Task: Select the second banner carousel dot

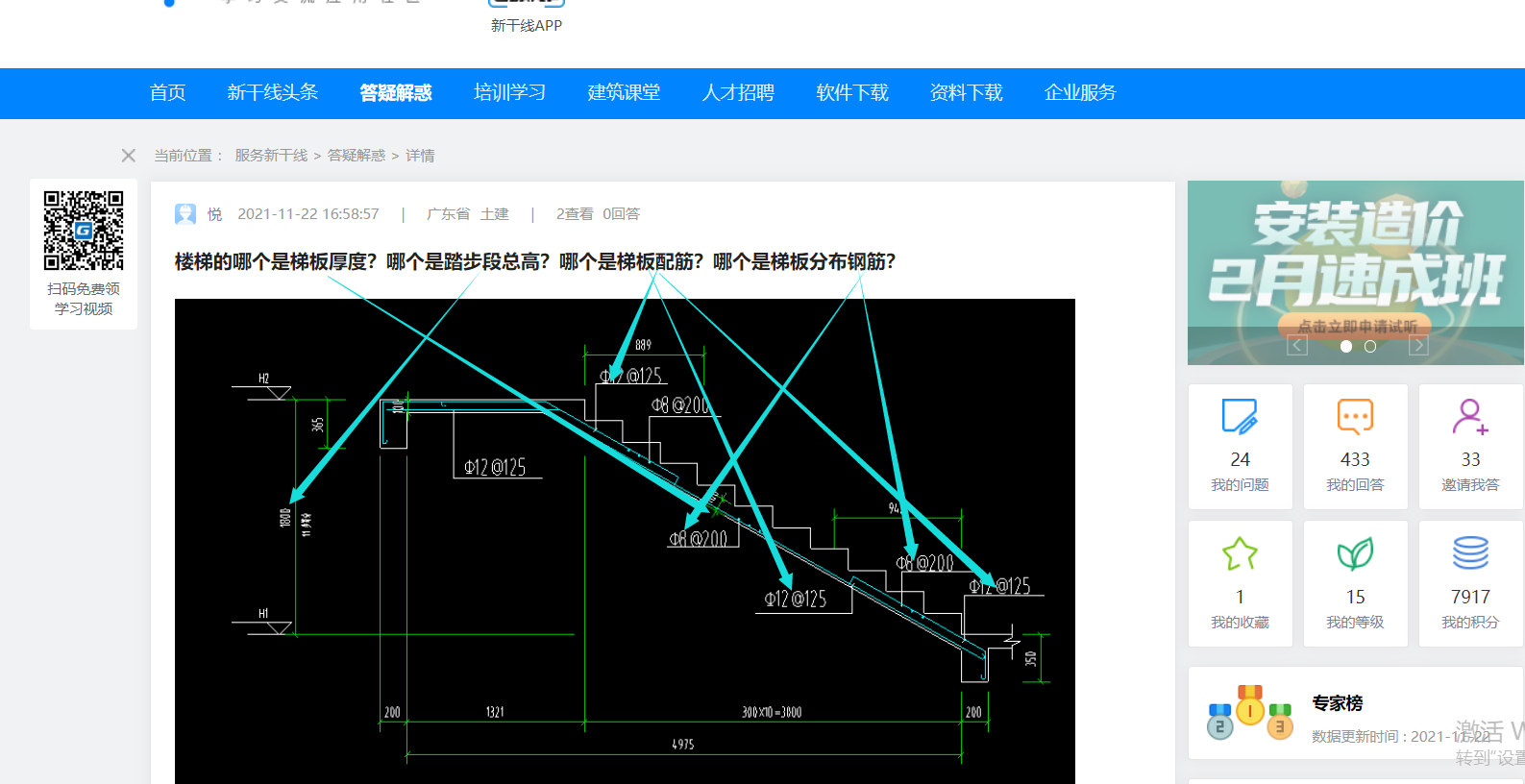Action: (x=1370, y=347)
